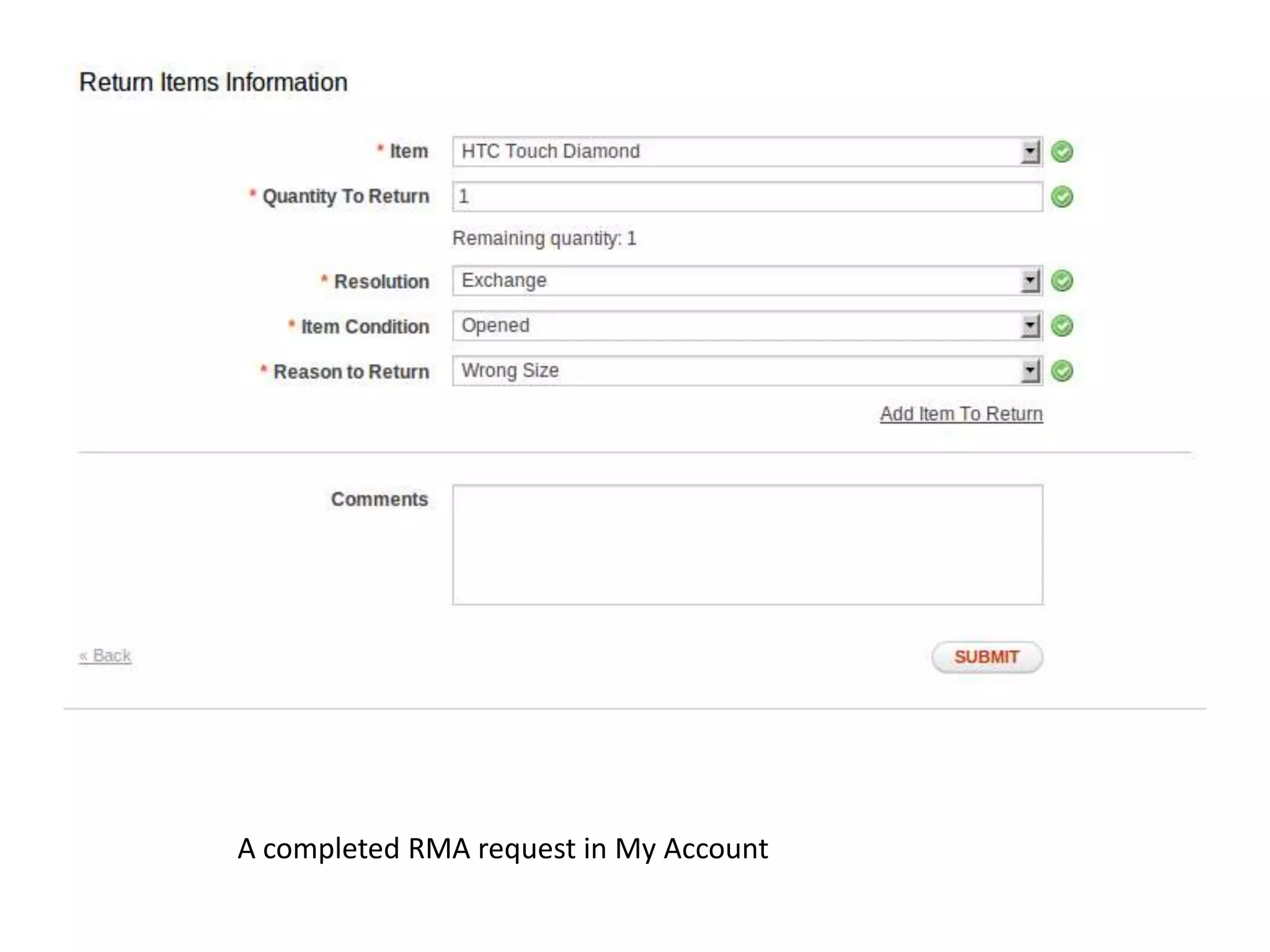Click the green checkmark beside Item Condition
The height and width of the screenshot is (952, 1270).
click(x=1062, y=326)
